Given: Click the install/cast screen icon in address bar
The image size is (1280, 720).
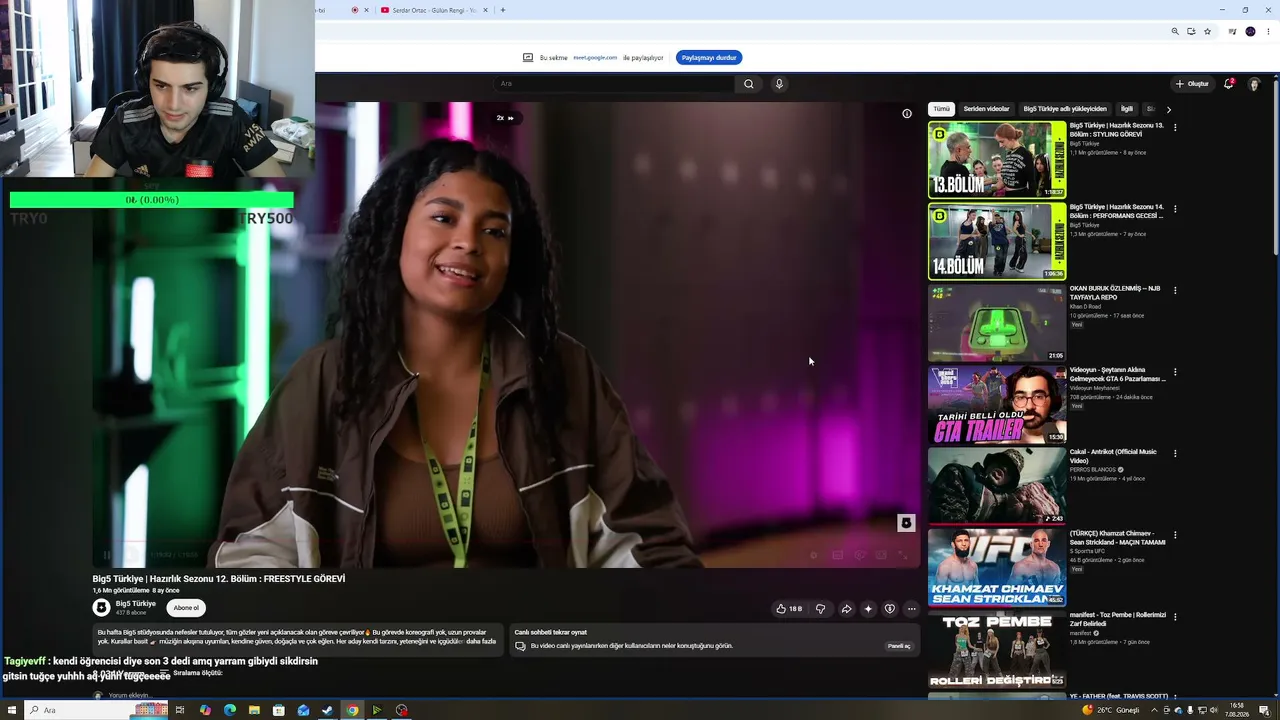Looking at the screenshot, I should coord(1191,32).
